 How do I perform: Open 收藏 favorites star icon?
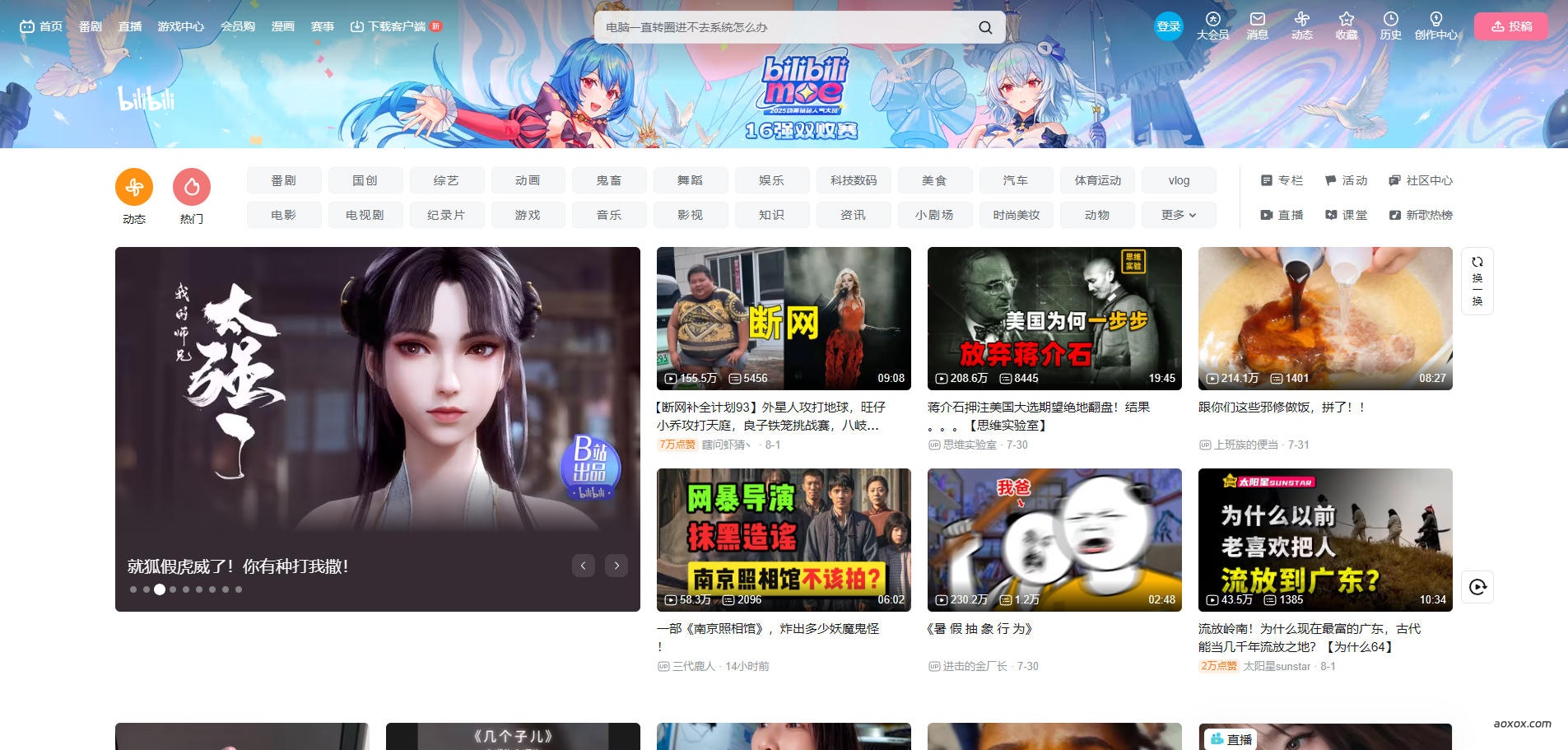pos(1347,26)
